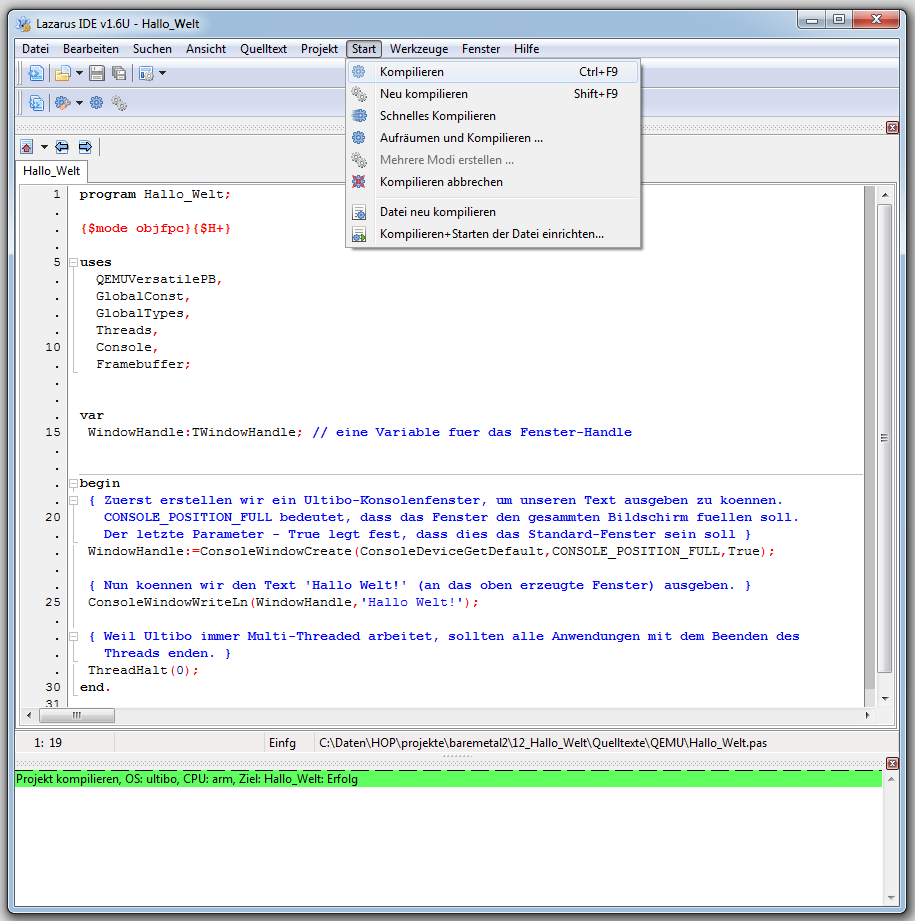Jump back with the left arrow icon

click(62, 147)
